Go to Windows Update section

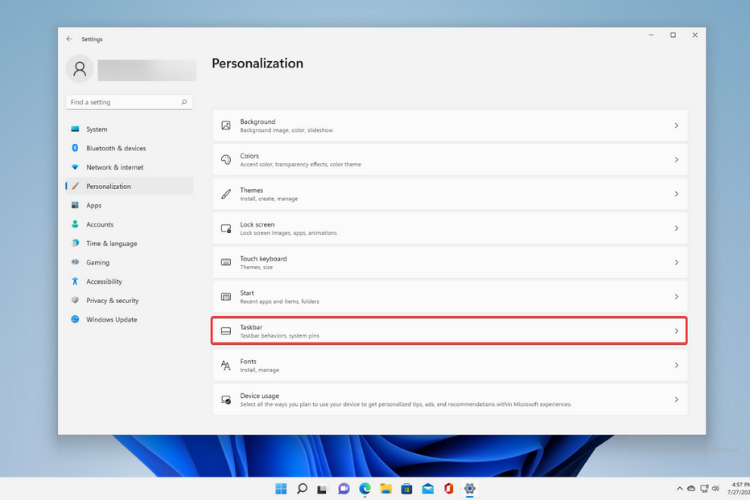tap(111, 319)
